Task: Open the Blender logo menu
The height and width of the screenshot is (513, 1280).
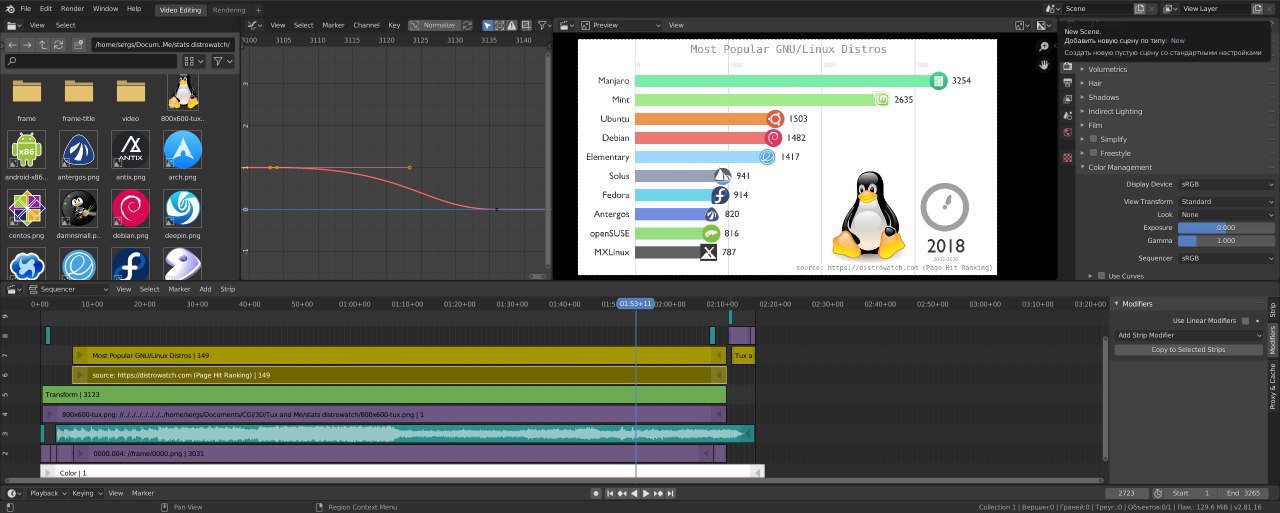Action: pyautogui.click(x=10, y=8)
